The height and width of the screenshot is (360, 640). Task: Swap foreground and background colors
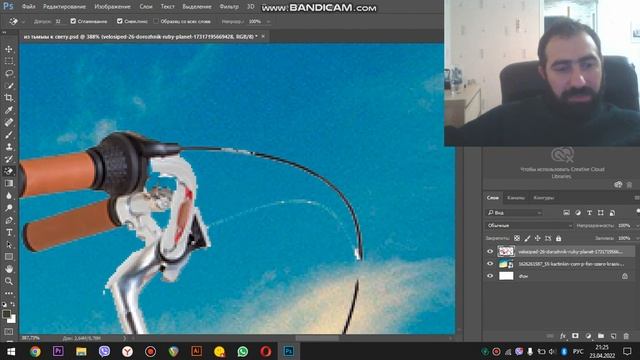pos(13,304)
